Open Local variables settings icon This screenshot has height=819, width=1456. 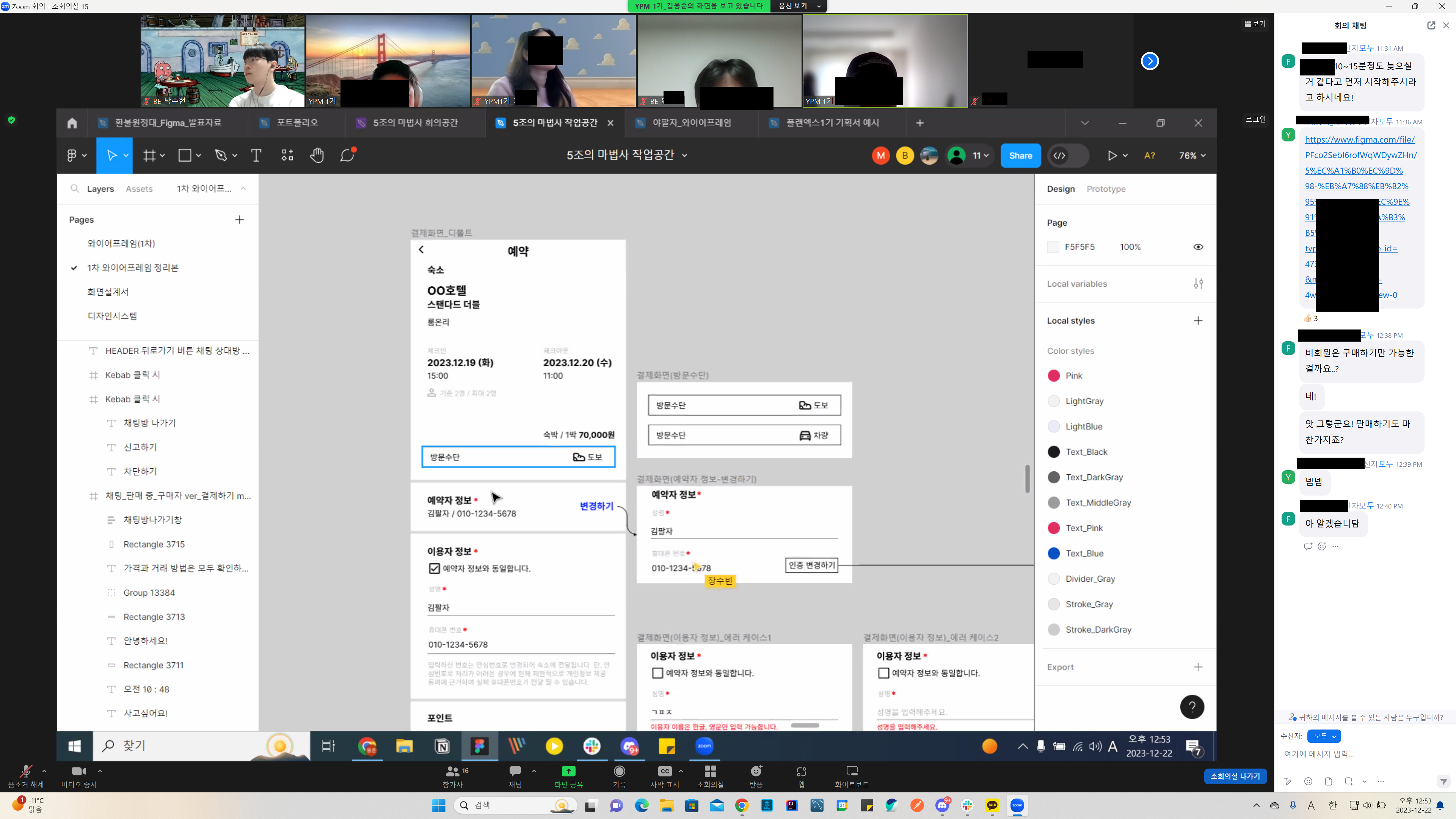coord(1198,284)
